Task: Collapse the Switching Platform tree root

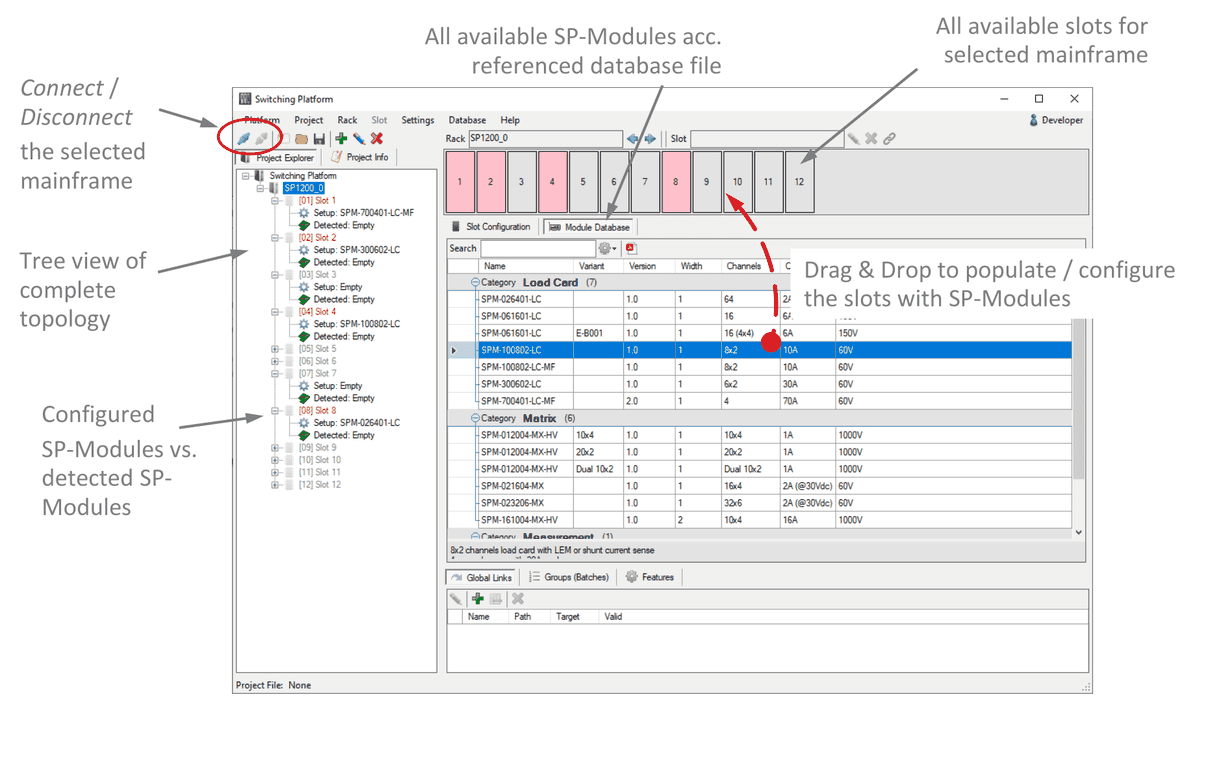Action: click(x=245, y=176)
